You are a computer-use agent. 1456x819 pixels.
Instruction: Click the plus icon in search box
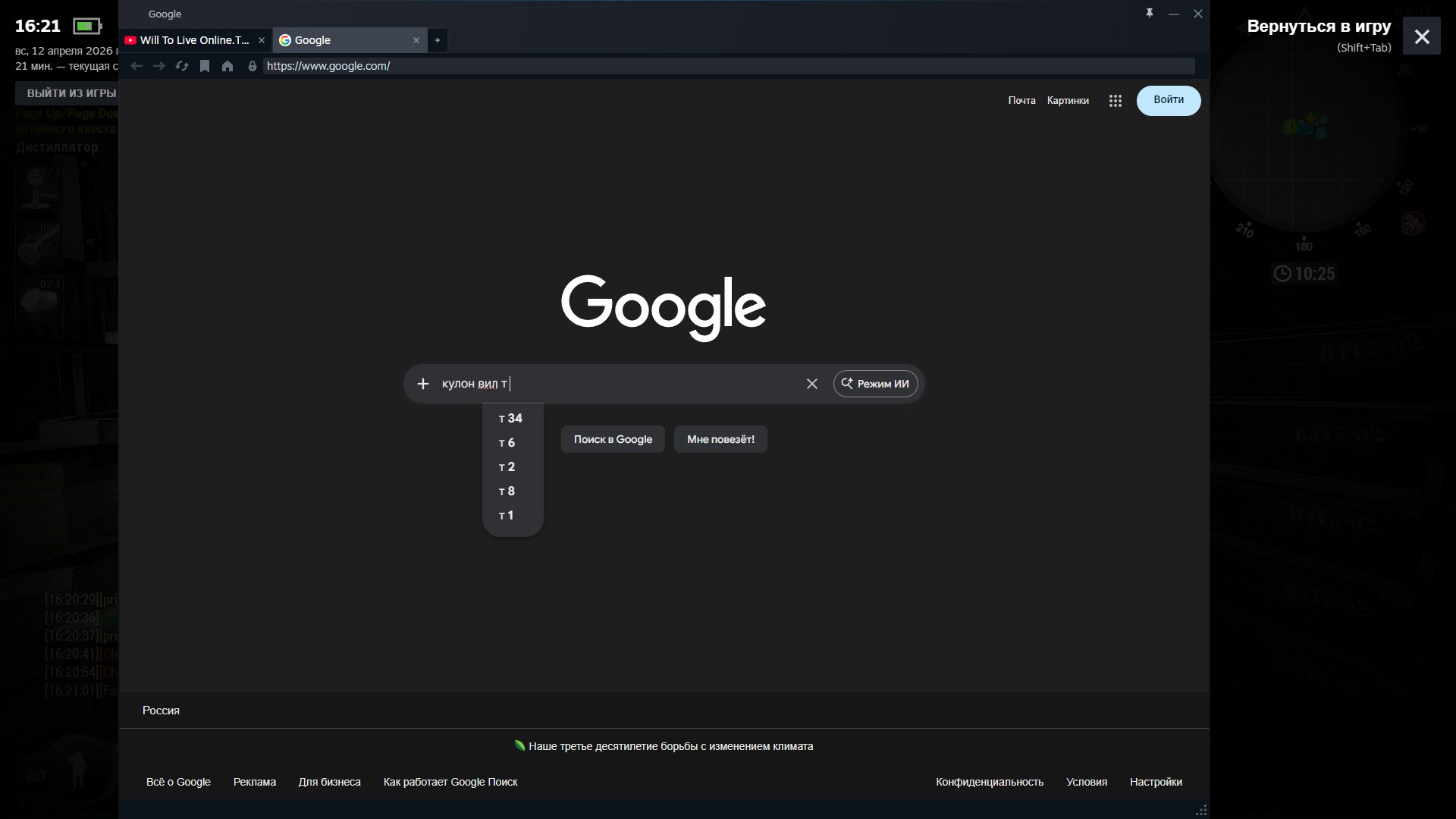point(423,384)
